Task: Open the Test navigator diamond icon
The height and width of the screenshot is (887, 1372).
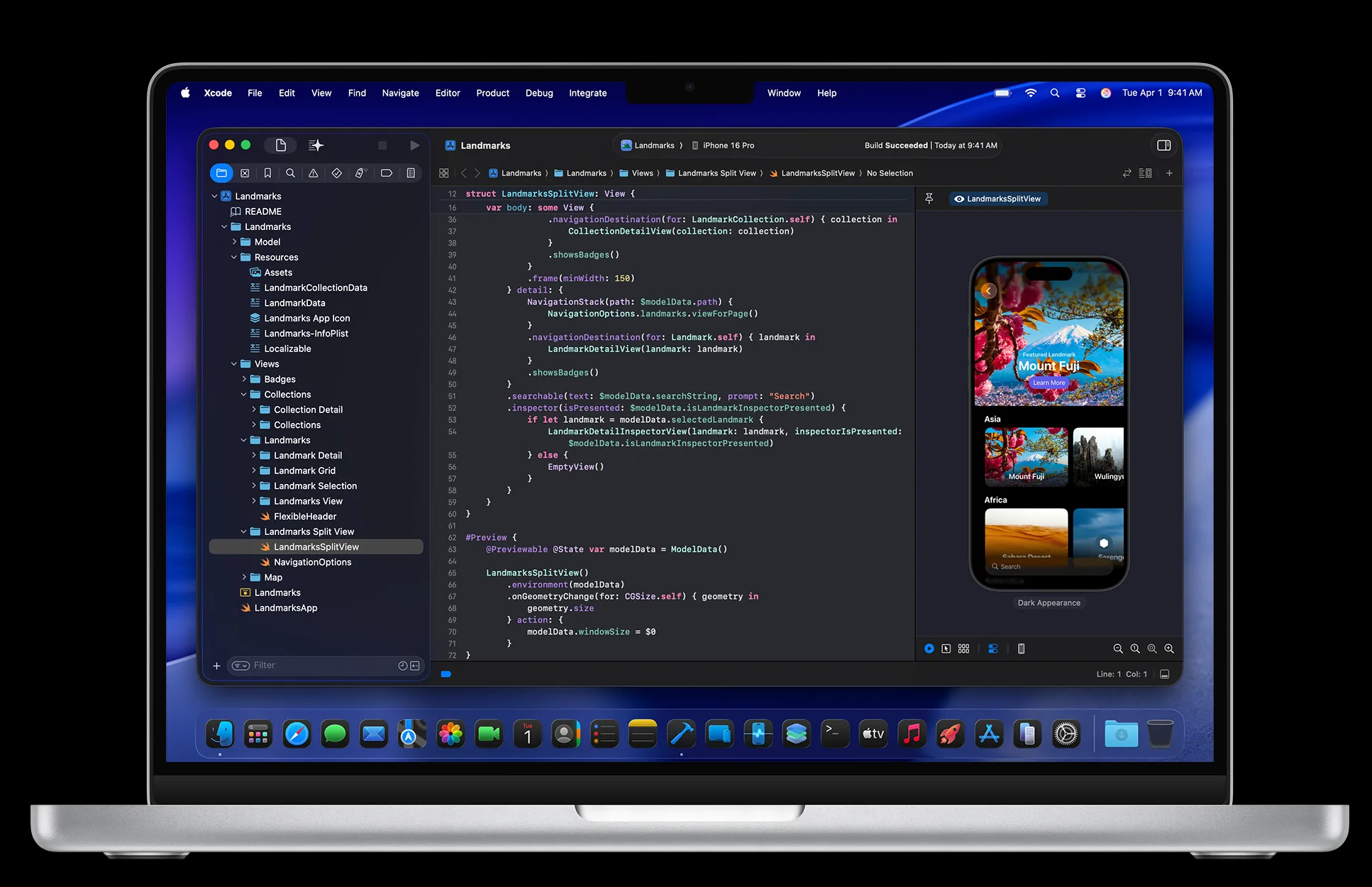Action: [337, 173]
